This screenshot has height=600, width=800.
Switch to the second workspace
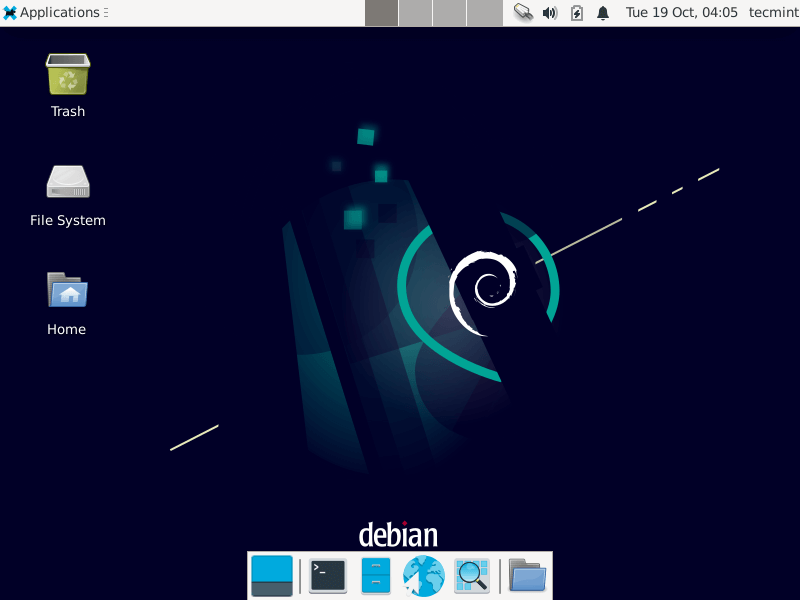pyautogui.click(x=415, y=13)
